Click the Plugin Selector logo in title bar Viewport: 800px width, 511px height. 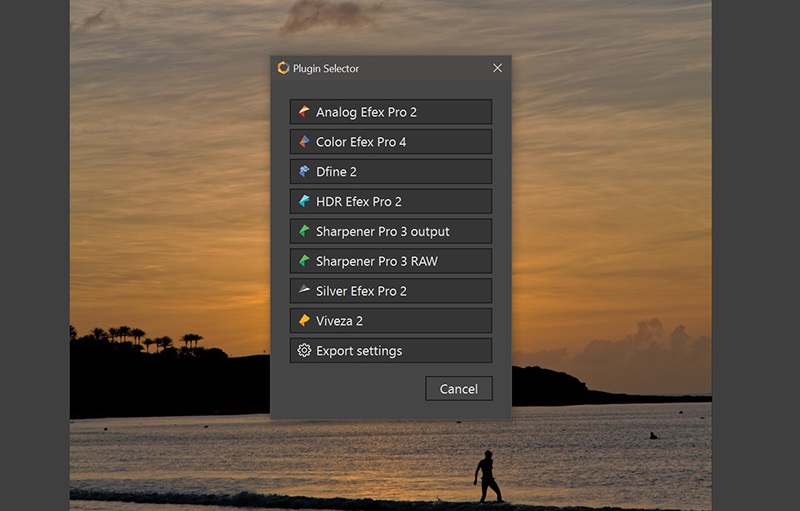[283, 68]
